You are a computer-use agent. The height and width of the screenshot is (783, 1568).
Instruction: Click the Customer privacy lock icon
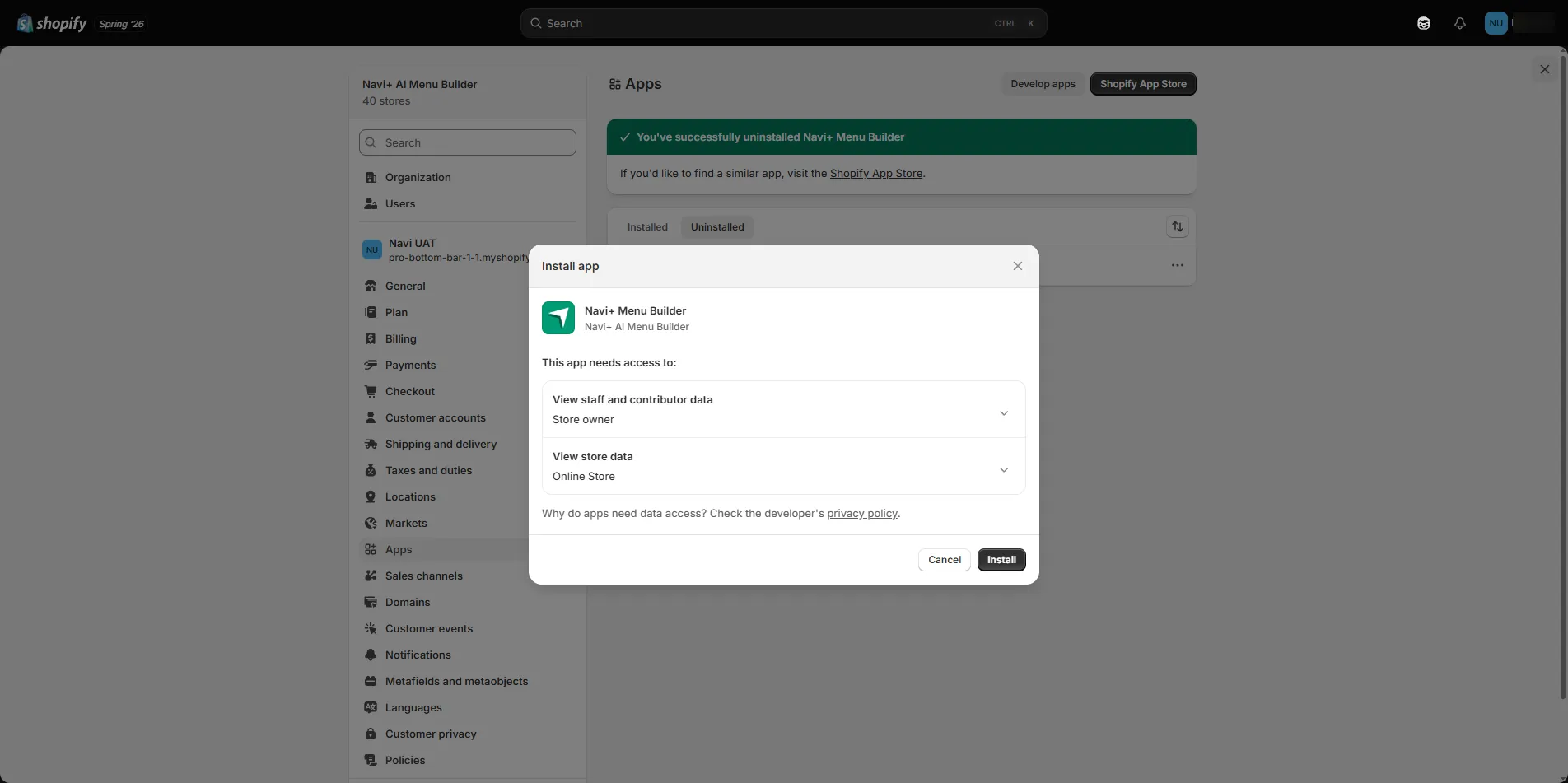point(371,734)
